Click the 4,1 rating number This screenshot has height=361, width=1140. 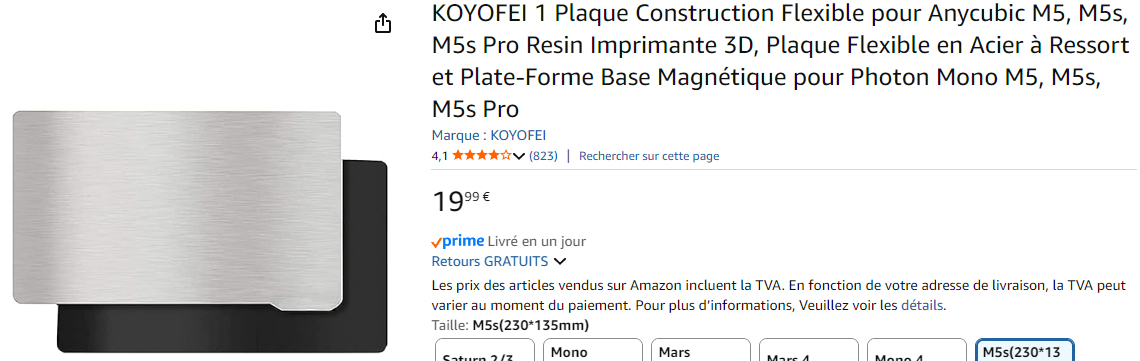tap(440, 156)
